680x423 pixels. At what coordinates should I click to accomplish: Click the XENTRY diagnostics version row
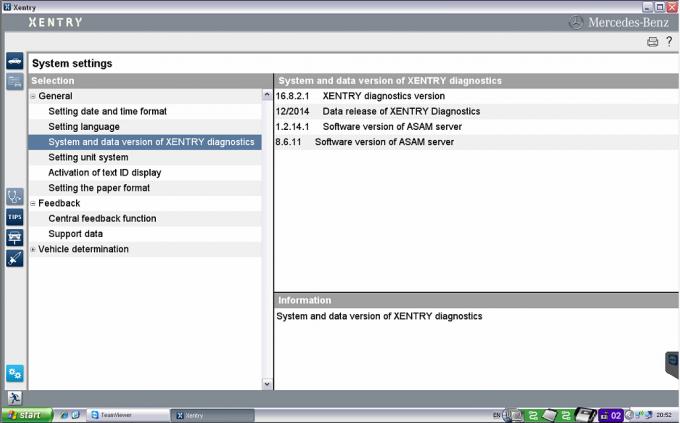pos(476,96)
